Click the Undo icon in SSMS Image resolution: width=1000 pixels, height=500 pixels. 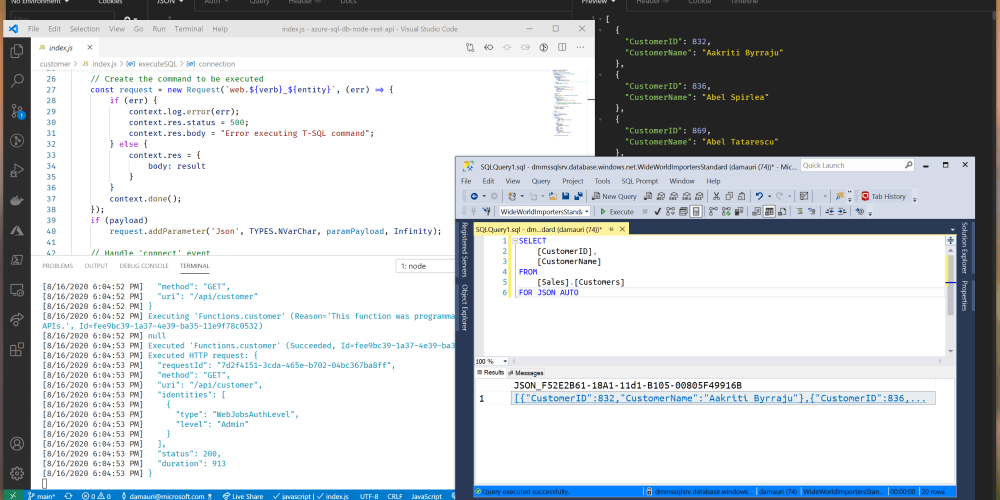pyautogui.click(x=759, y=196)
